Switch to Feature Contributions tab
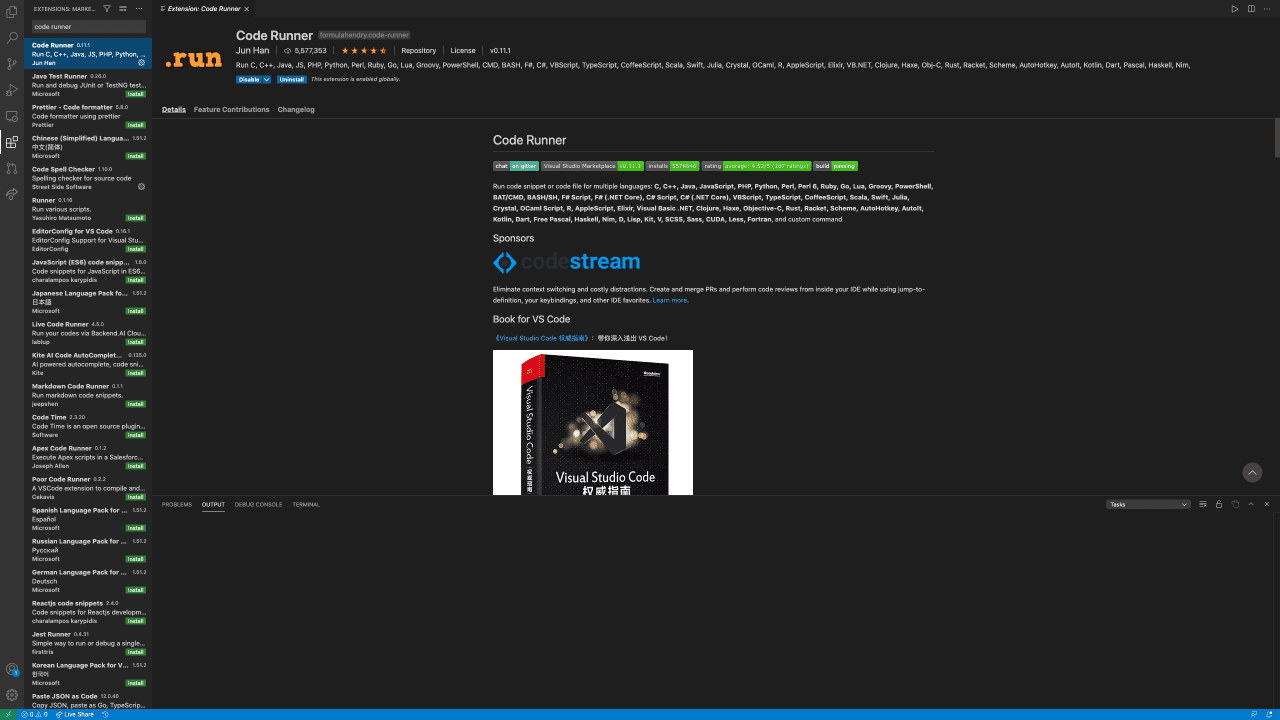1280x720 pixels. point(231,109)
